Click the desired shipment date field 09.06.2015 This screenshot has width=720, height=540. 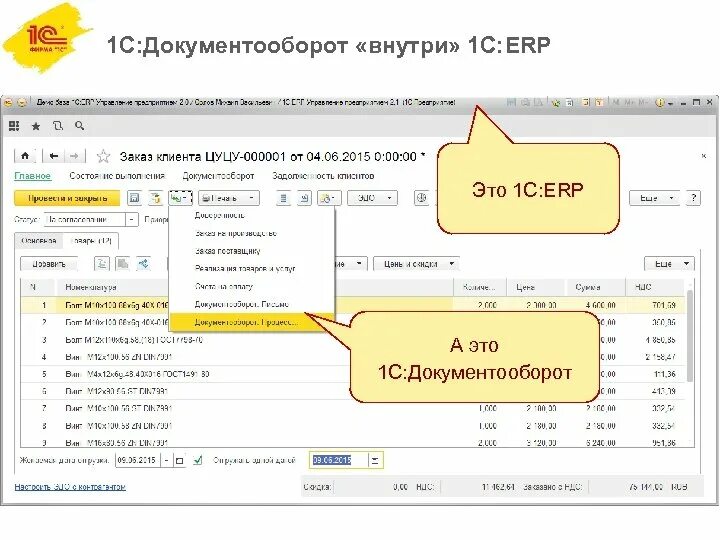pos(137,460)
